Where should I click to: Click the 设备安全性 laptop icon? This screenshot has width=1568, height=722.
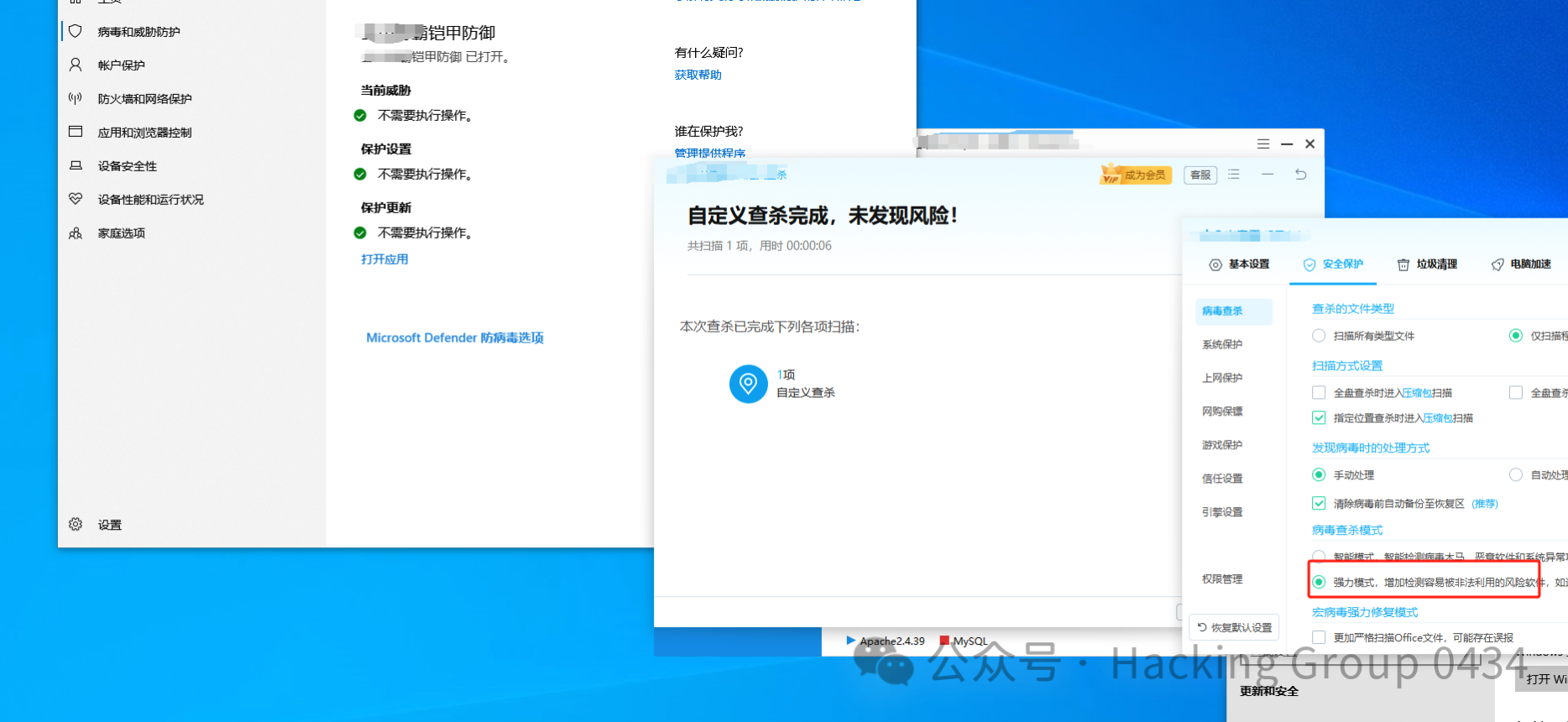tap(76, 165)
